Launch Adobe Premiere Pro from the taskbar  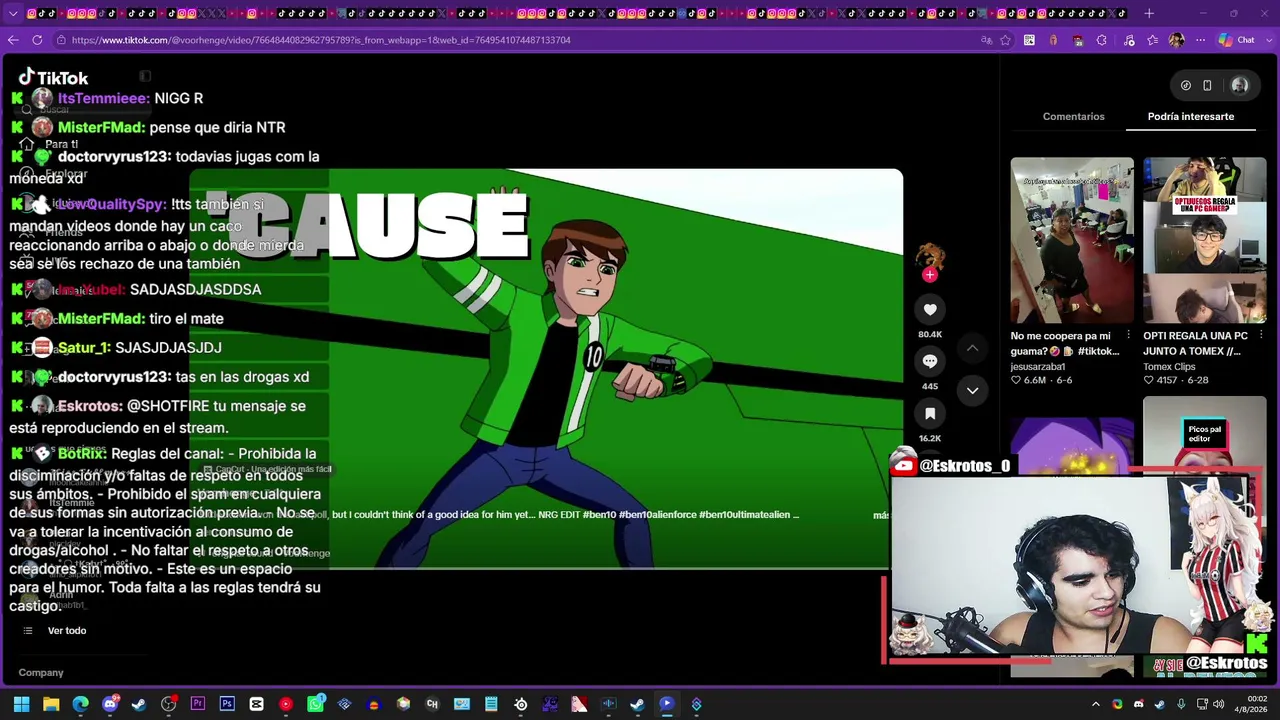click(198, 704)
